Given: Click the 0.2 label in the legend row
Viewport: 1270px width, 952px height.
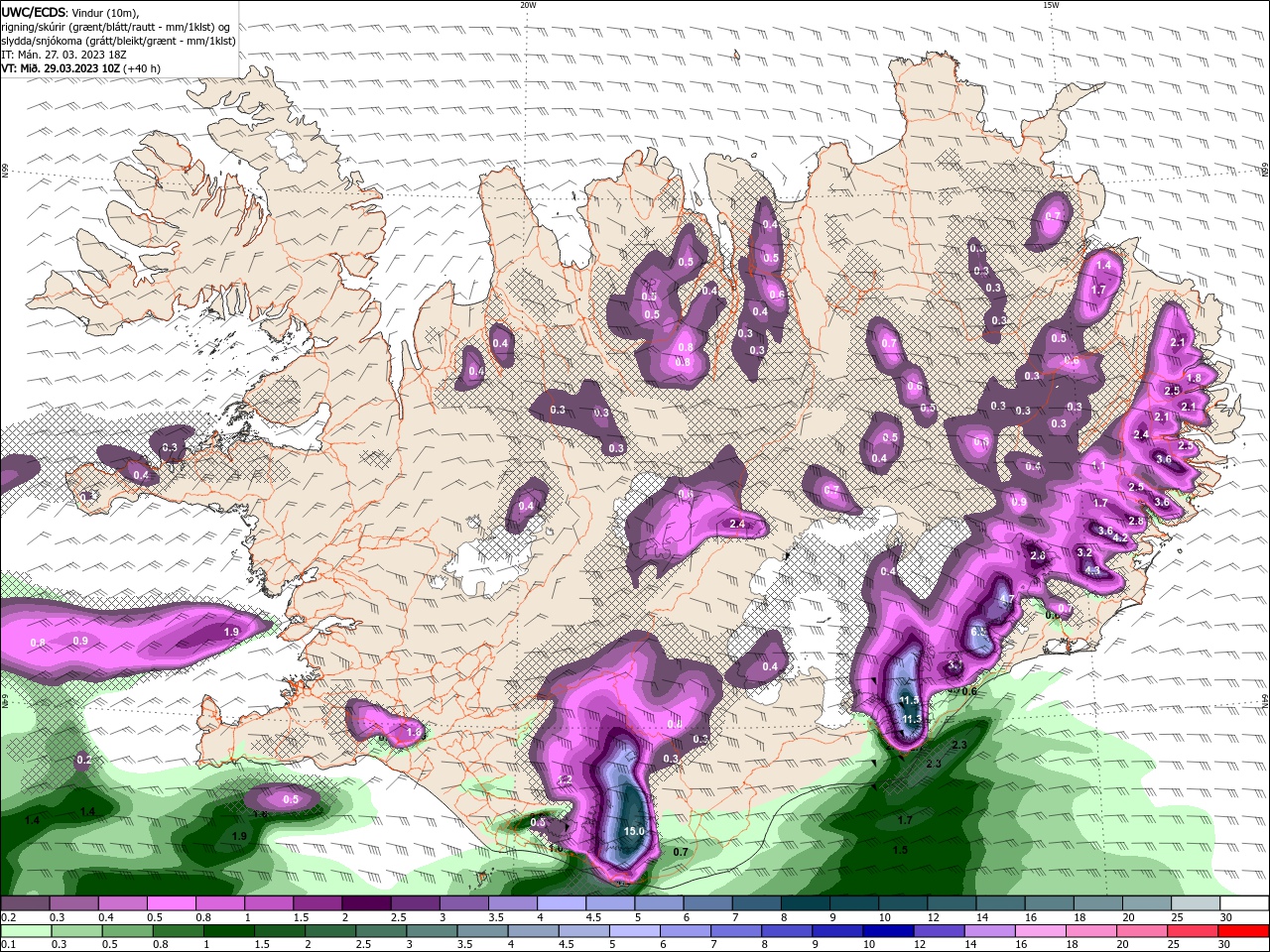Looking at the screenshot, I should click(x=8, y=917).
